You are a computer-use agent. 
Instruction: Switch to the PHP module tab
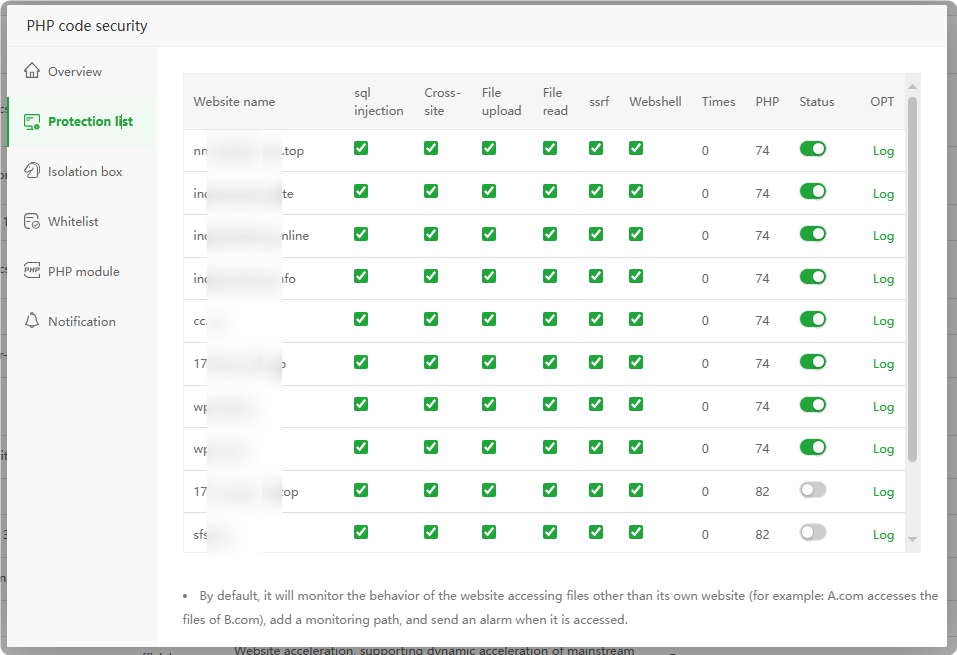click(x=83, y=271)
